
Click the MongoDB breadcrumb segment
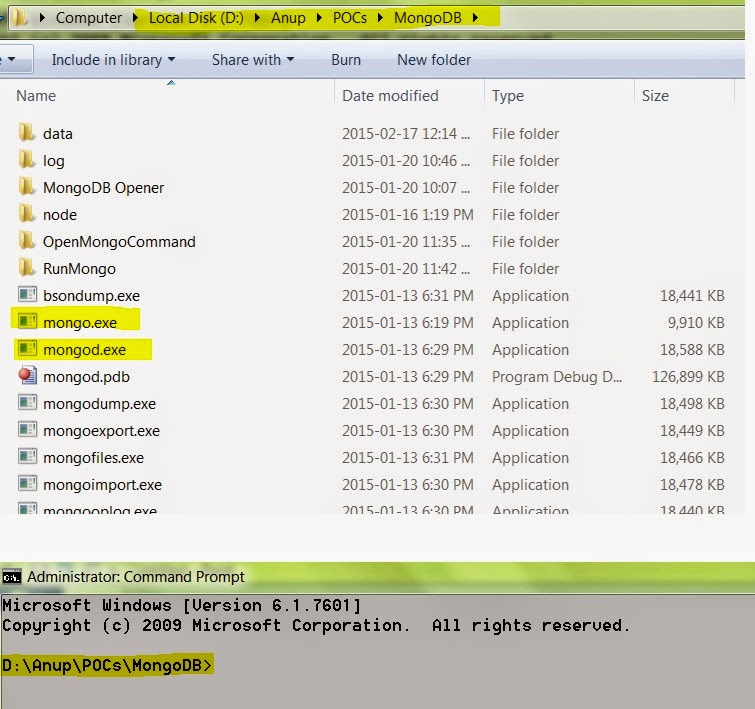coord(428,18)
